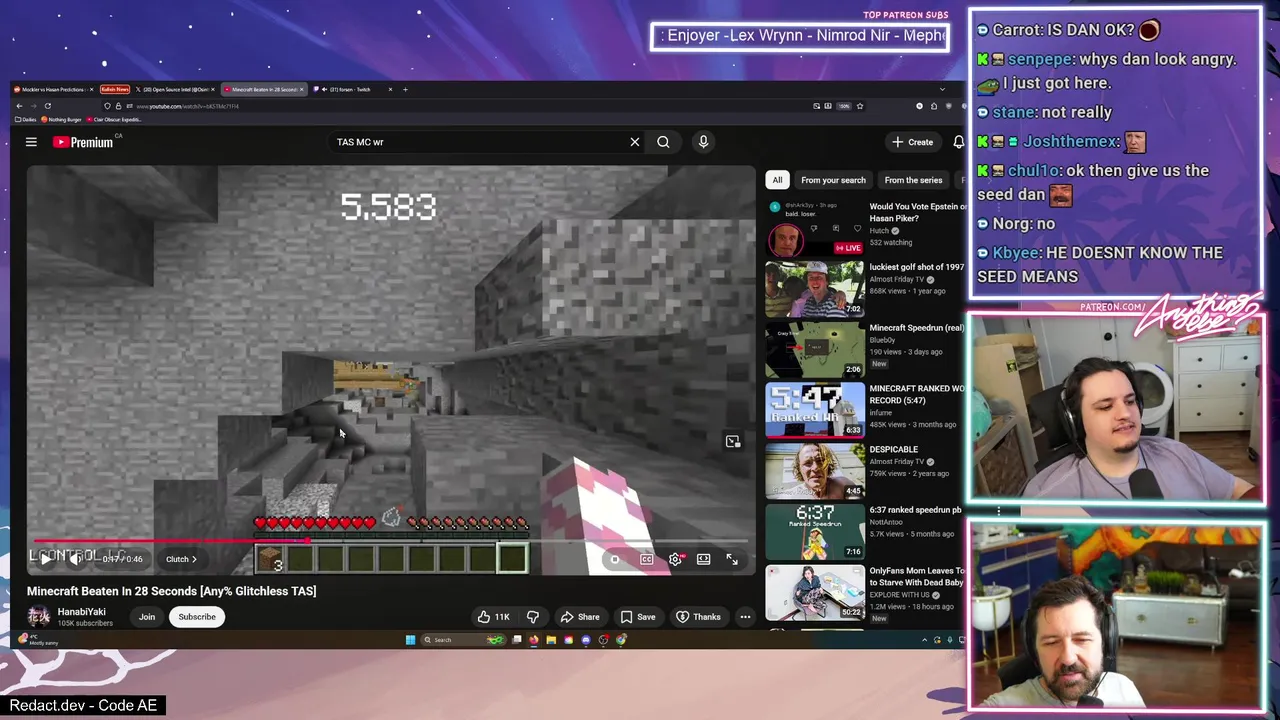Open the YouTube hamburger guide menu
Image resolution: width=1280 pixels, height=720 pixels.
click(x=31, y=142)
